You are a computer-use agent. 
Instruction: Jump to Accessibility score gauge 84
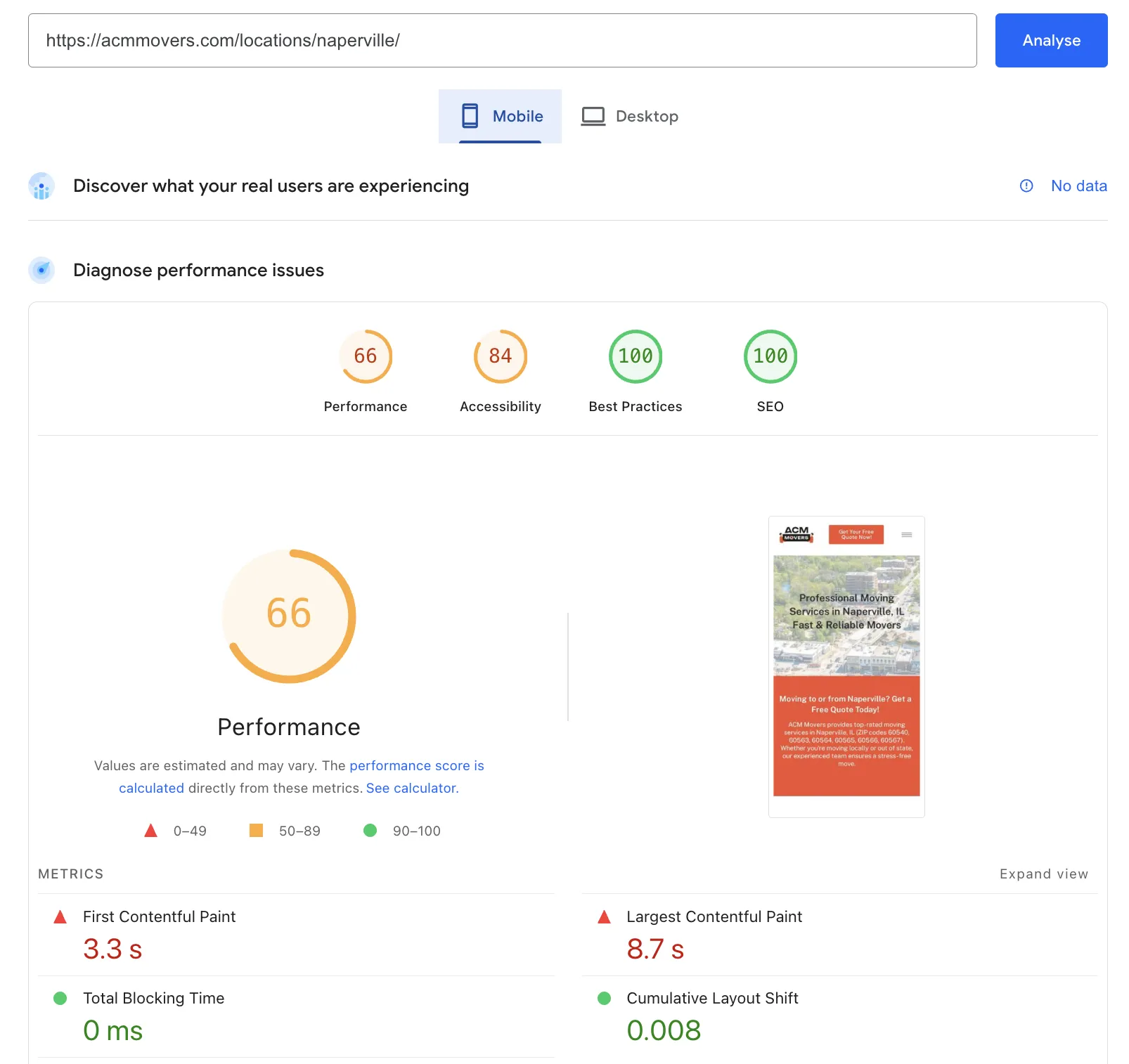click(501, 356)
